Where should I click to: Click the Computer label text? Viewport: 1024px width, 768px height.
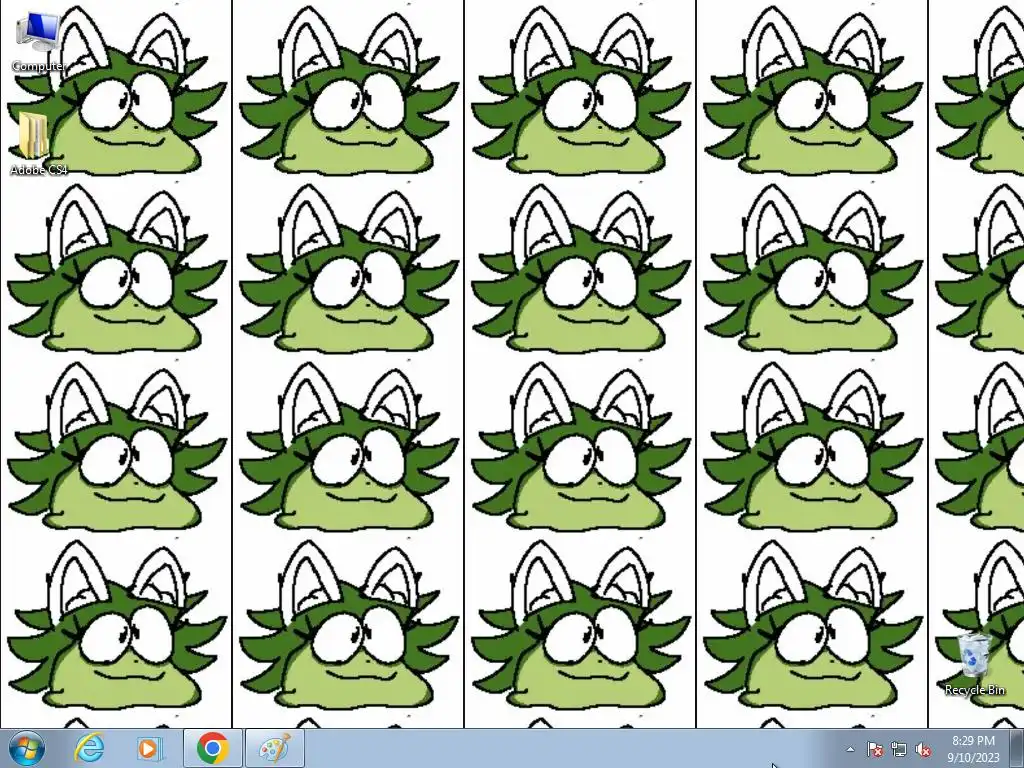coord(39,66)
